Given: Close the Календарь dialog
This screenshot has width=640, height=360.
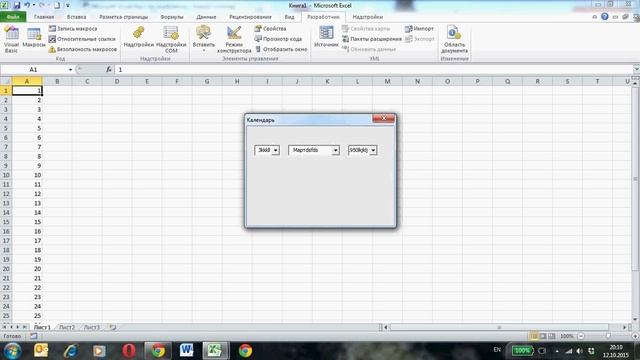Looking at the screenshot, I should pos(383,118).
